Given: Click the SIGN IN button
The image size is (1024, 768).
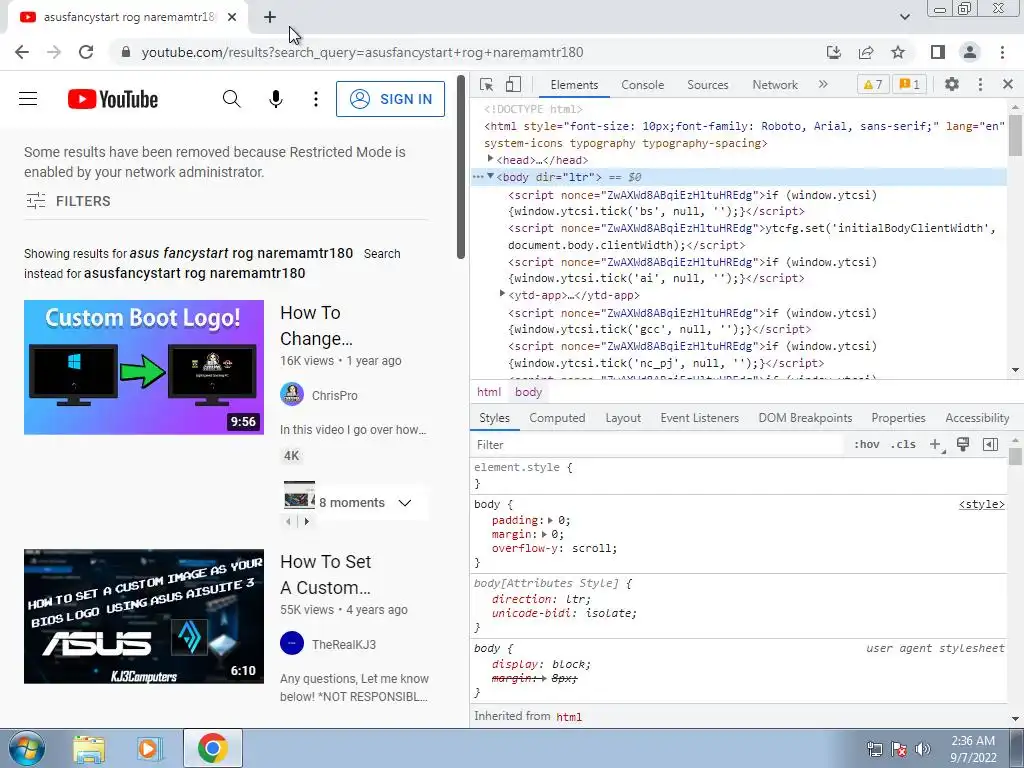Looking at the screenshot, I should tap(391, 99).
